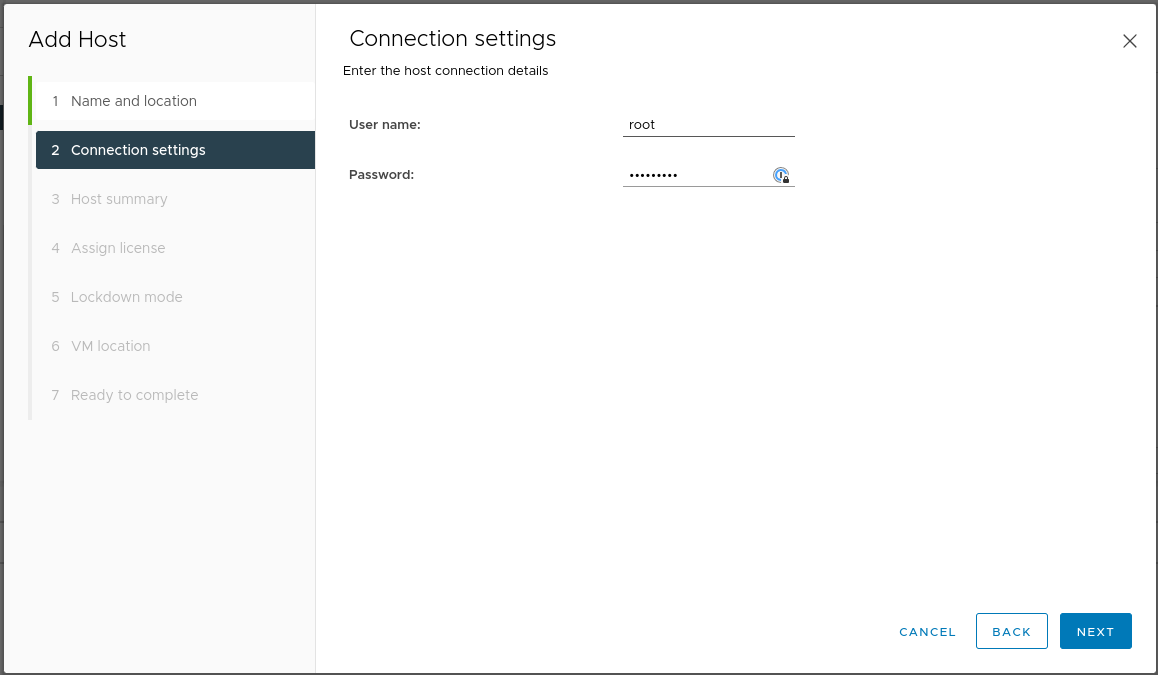1158x675 pixels.
Task: Close the Add Host dialog with X
Action: tap(1129, 41)
